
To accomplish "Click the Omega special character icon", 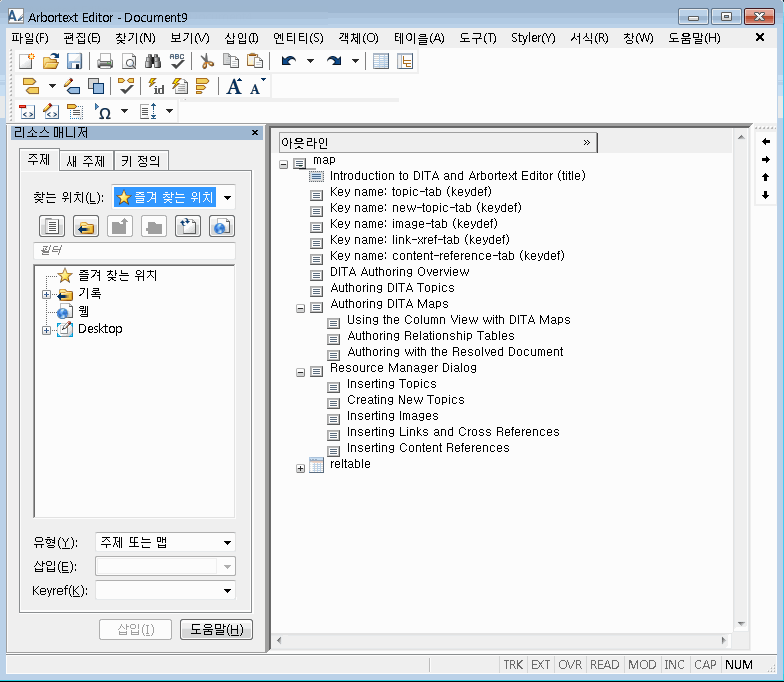I will (104, 111).
